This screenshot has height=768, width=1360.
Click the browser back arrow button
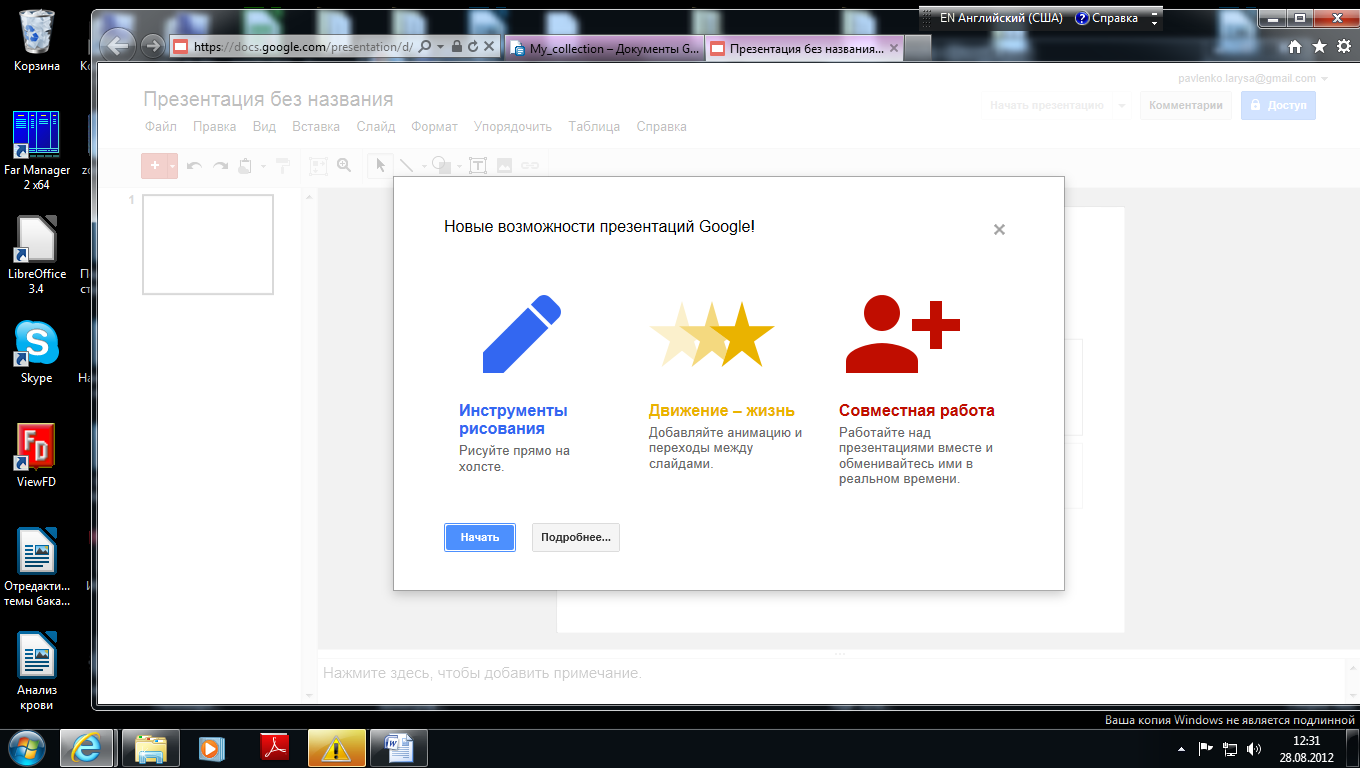(118, 46)
